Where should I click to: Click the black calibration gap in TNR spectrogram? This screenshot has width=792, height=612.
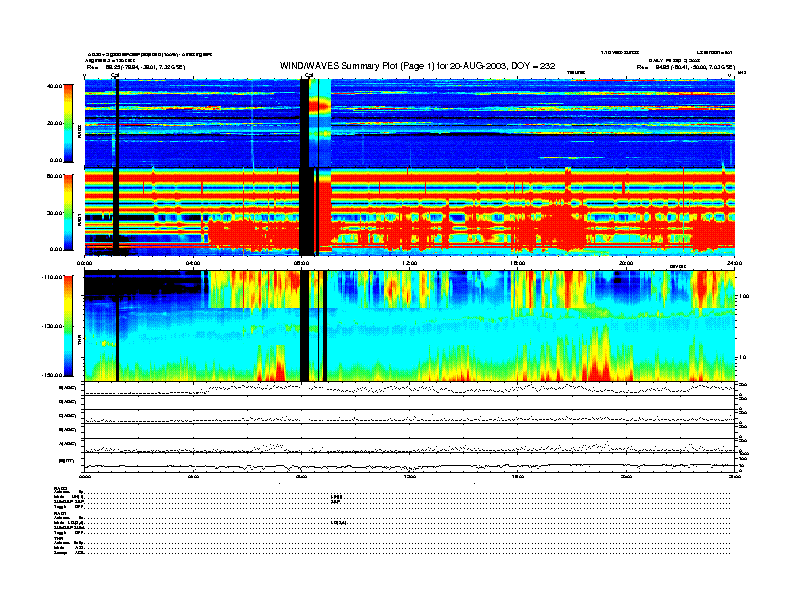point(305,326)
